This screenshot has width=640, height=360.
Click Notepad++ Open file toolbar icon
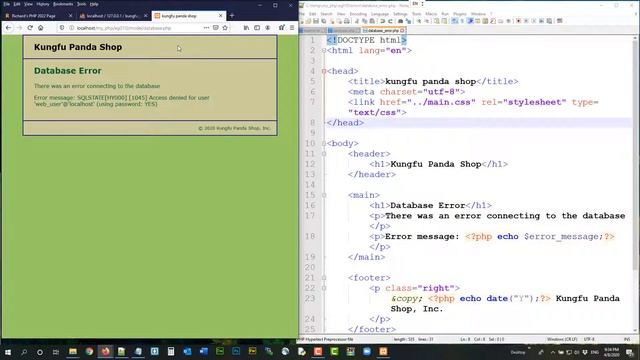(x=308, y=21)
